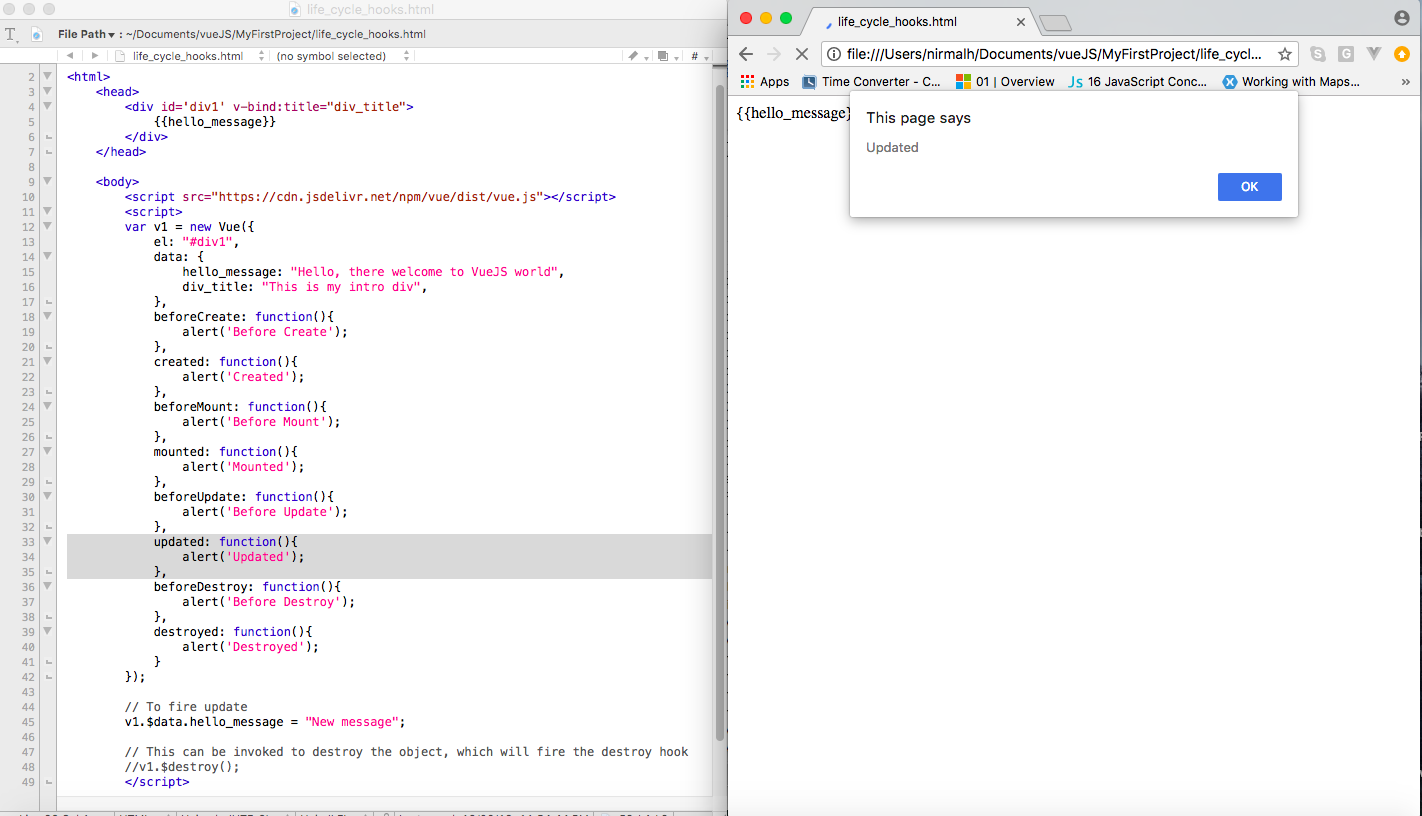Open a new Chrome tab

tap(1055, 23)
